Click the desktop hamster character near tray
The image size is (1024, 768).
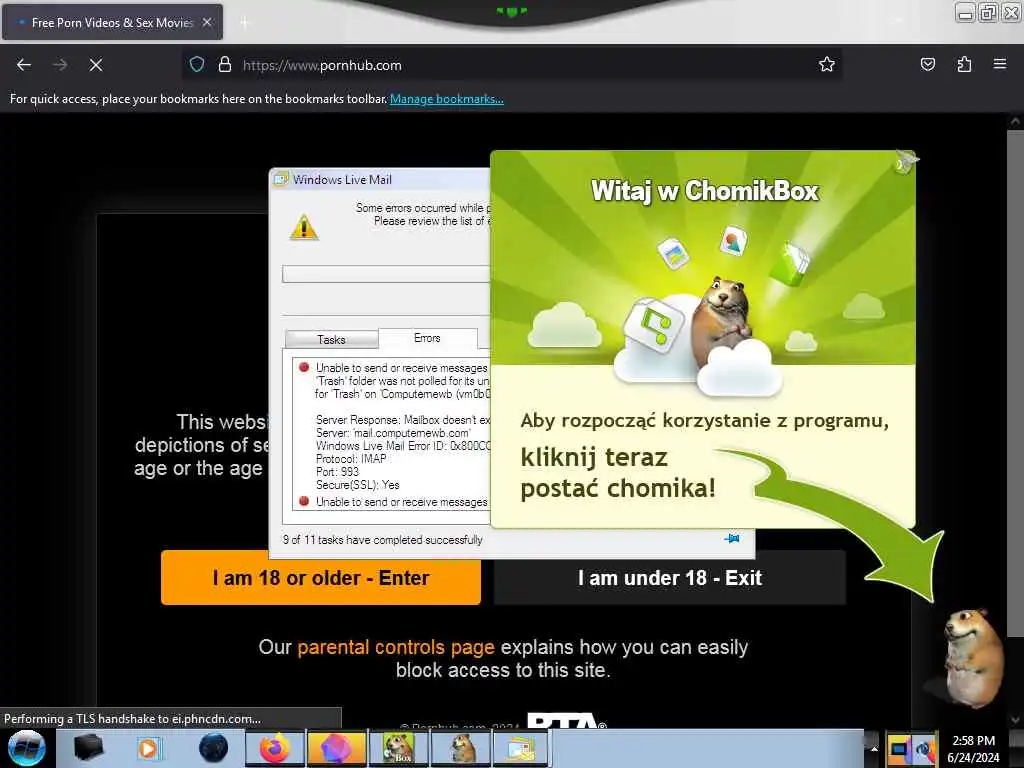point(971,656)
